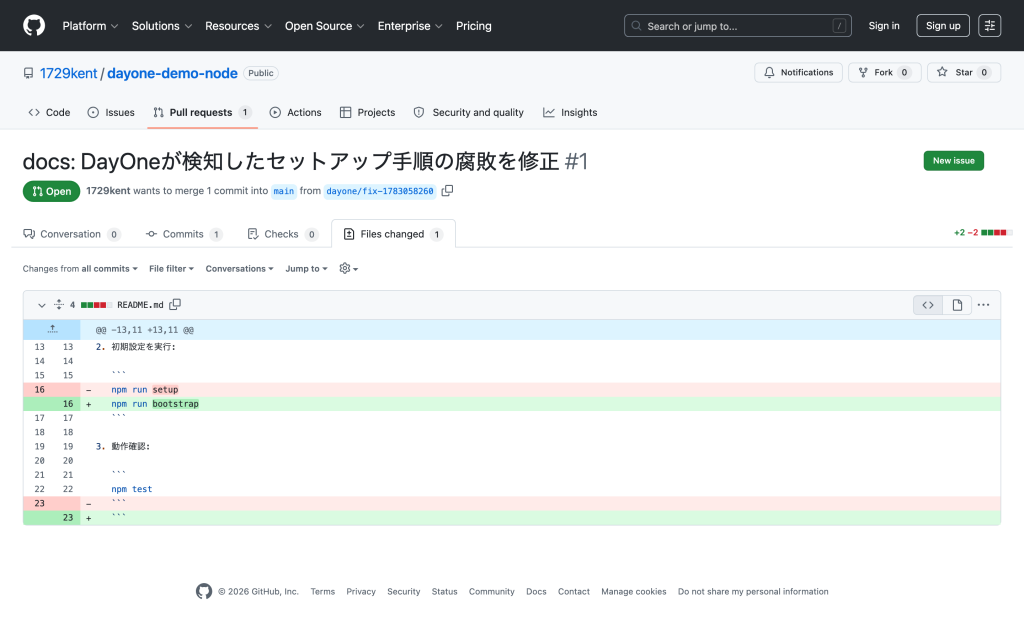Copy README.md file path icon
Viewport: 1024px width, 640px height.
(175, 304)
